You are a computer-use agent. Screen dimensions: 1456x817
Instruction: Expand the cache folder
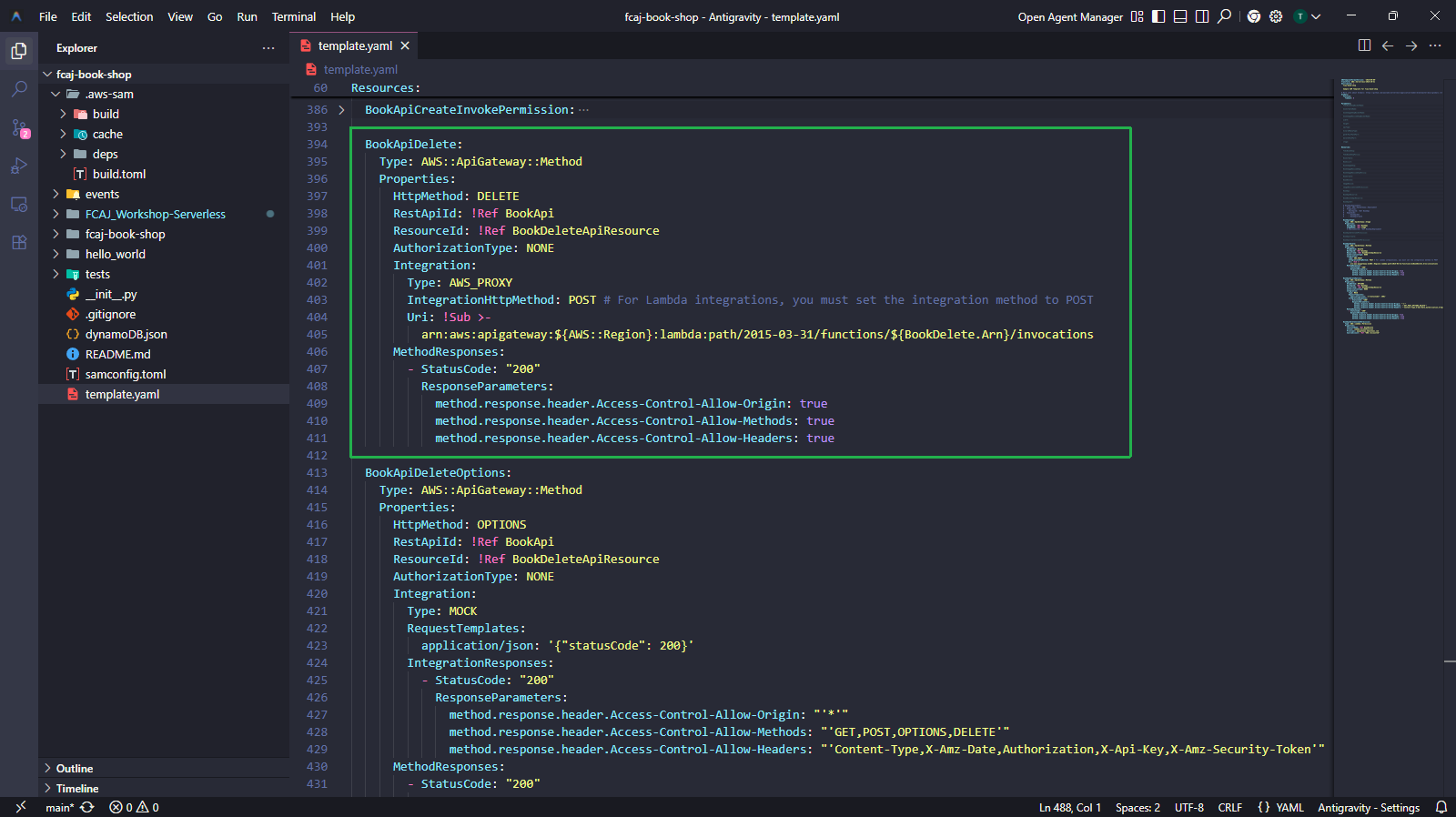pyautogui.click(x=63, y=135)
